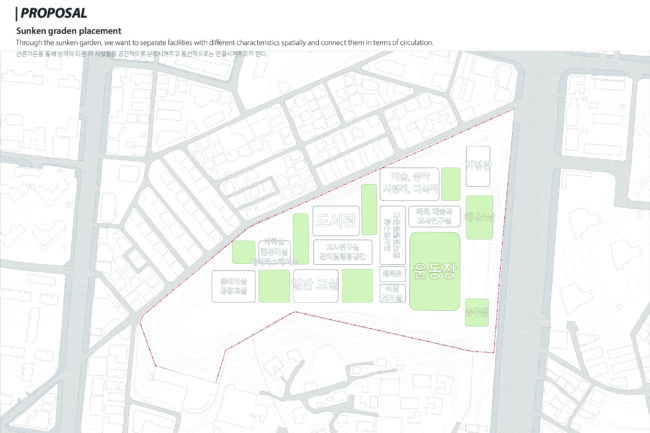This screenshot has width=650, height=433.
Task: Select the green garden left of 일반 교실
Action: click(x=274, y=285)
